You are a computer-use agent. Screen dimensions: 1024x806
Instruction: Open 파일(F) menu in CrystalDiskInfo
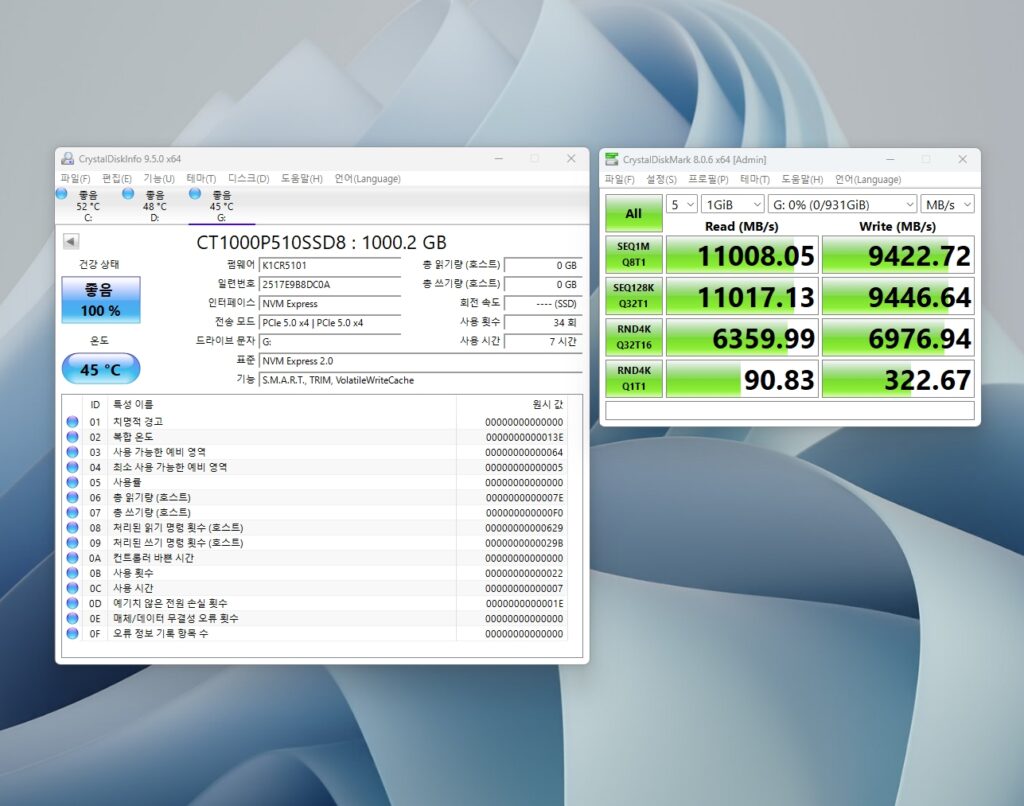coord(75,178)
